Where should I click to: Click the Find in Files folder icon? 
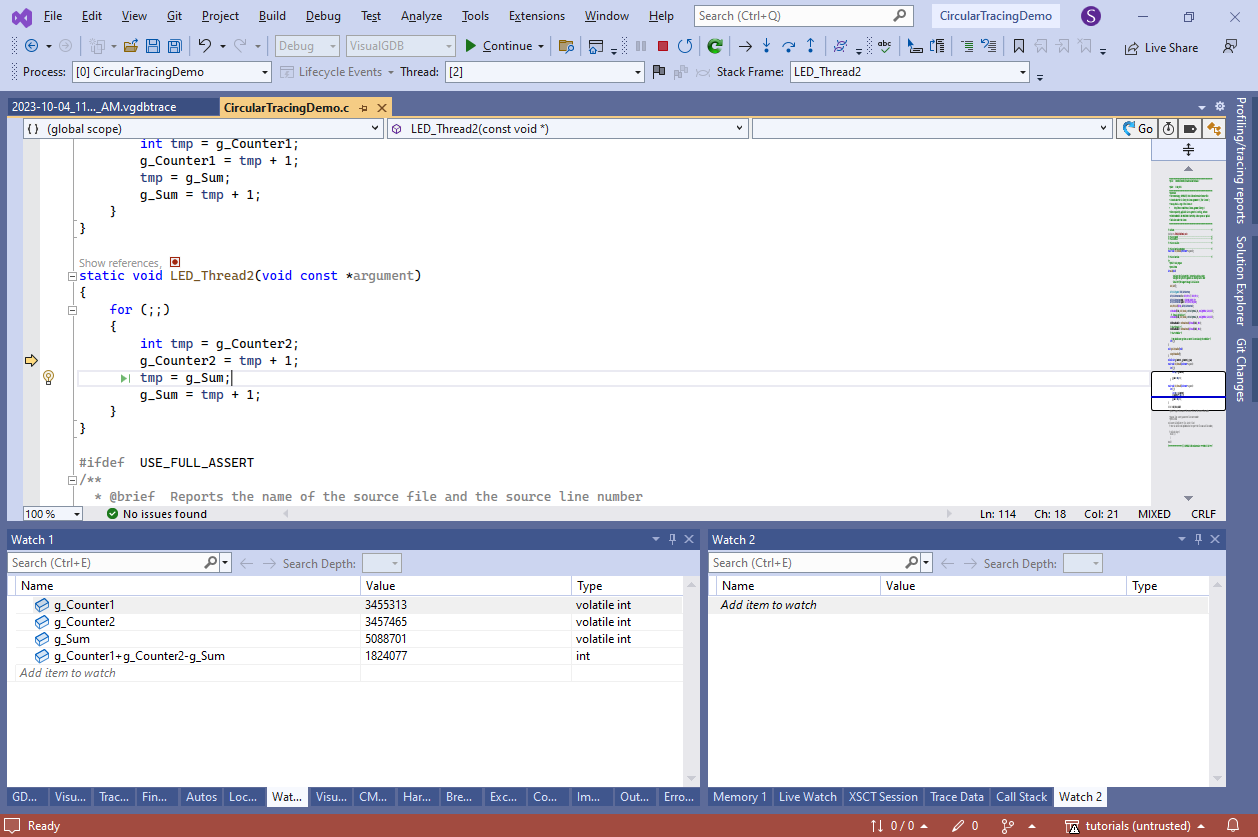pyautogui.click(x=566, y=46)
